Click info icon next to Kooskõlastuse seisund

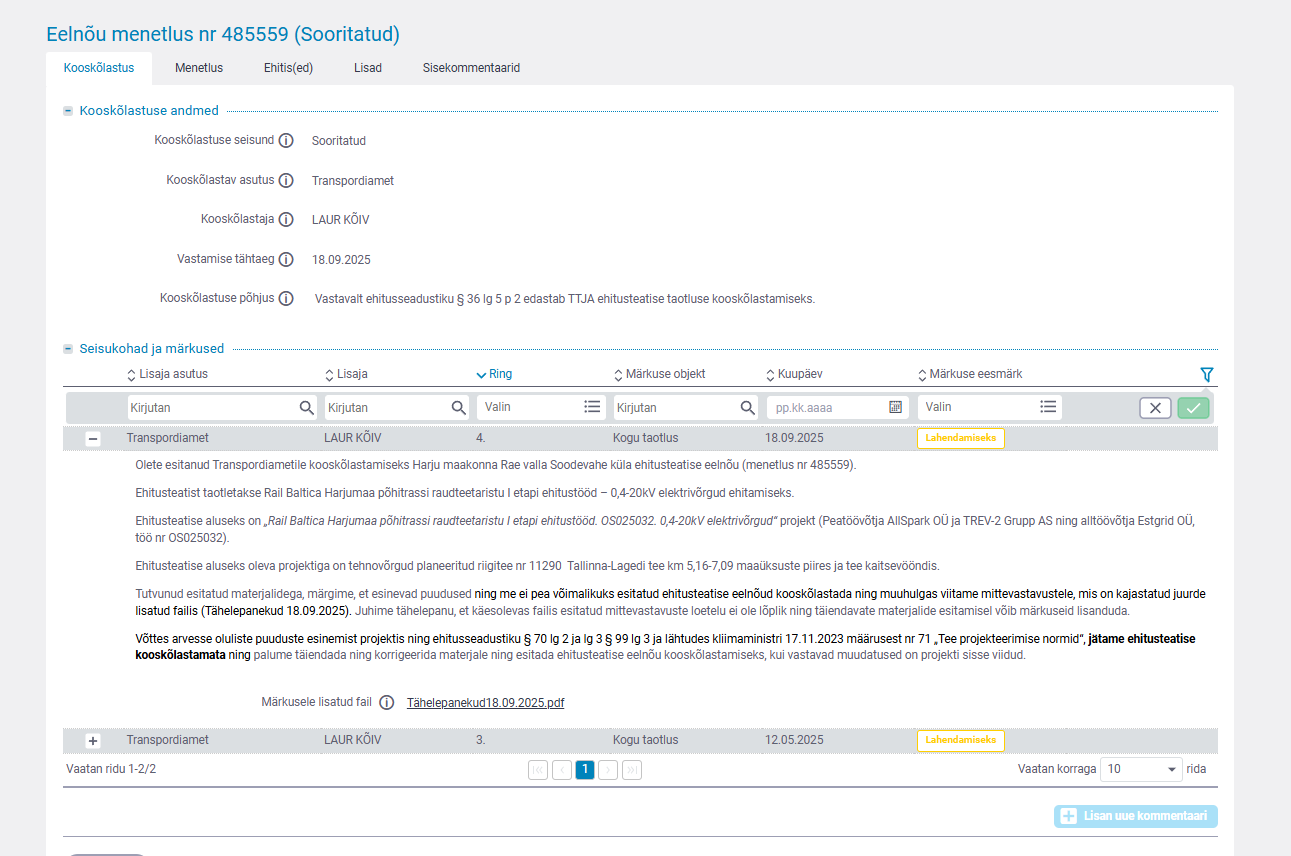286,141
